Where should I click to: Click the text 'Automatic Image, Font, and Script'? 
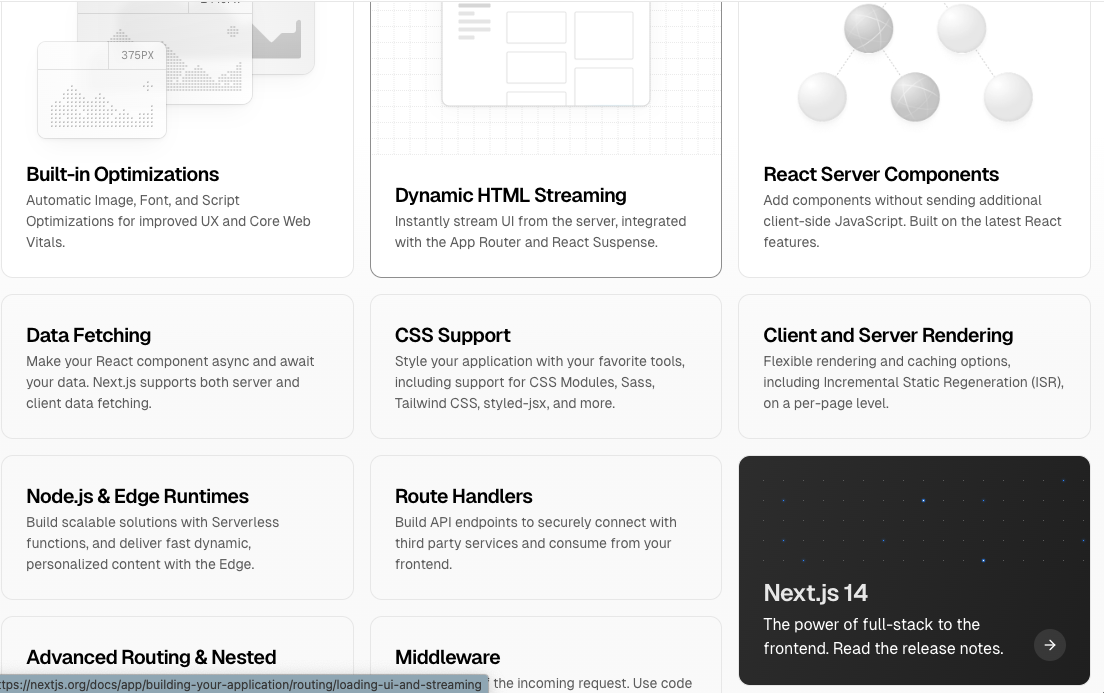click(132, 200)
